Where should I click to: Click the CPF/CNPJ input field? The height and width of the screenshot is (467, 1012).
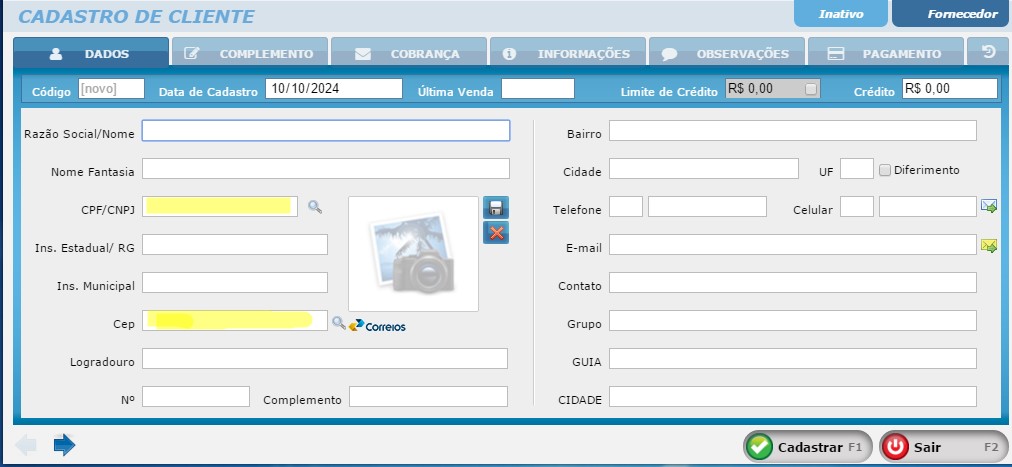pyautogui.click(x=220, y=206)
